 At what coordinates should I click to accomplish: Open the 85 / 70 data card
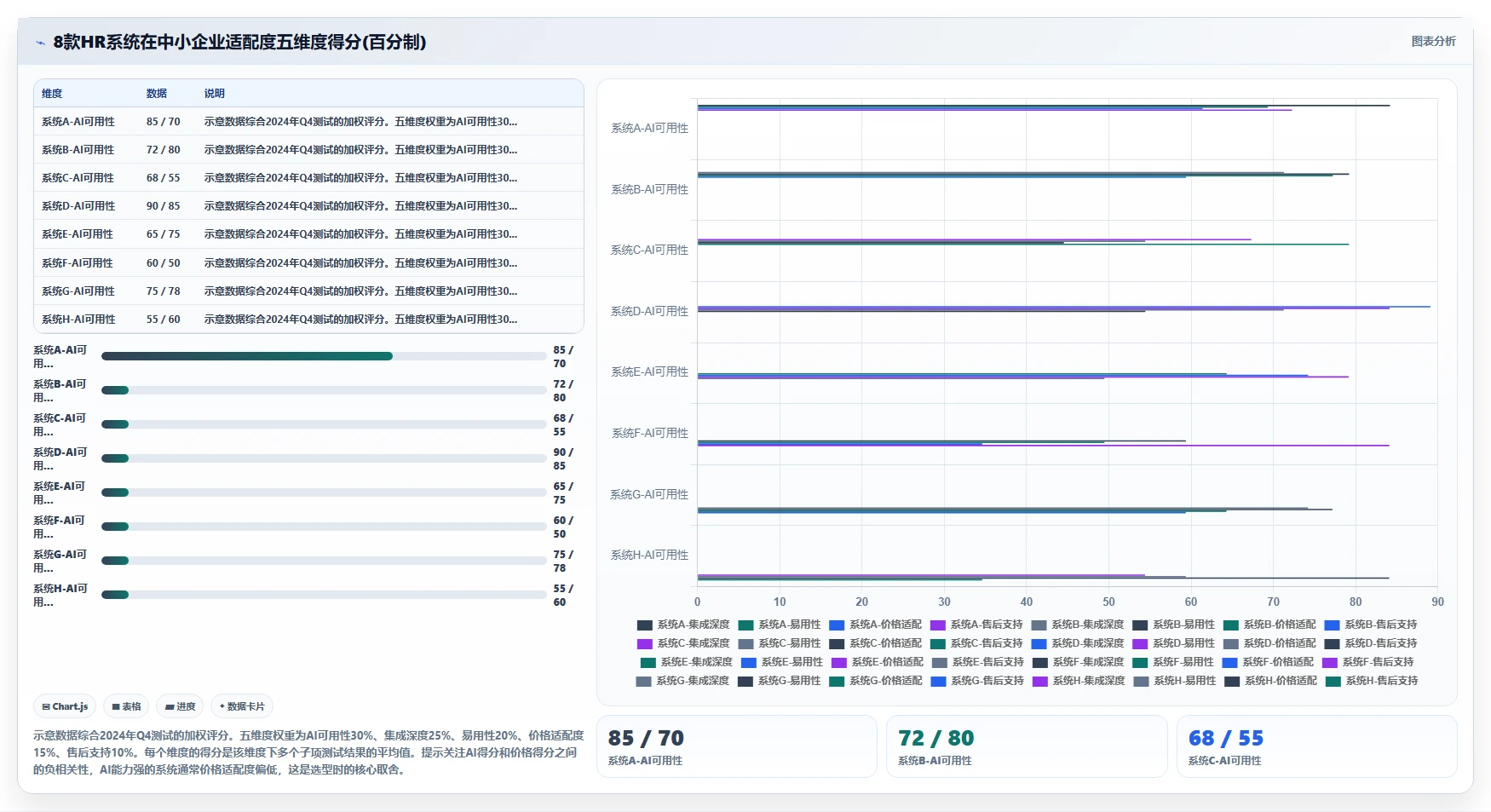[737, 746]
